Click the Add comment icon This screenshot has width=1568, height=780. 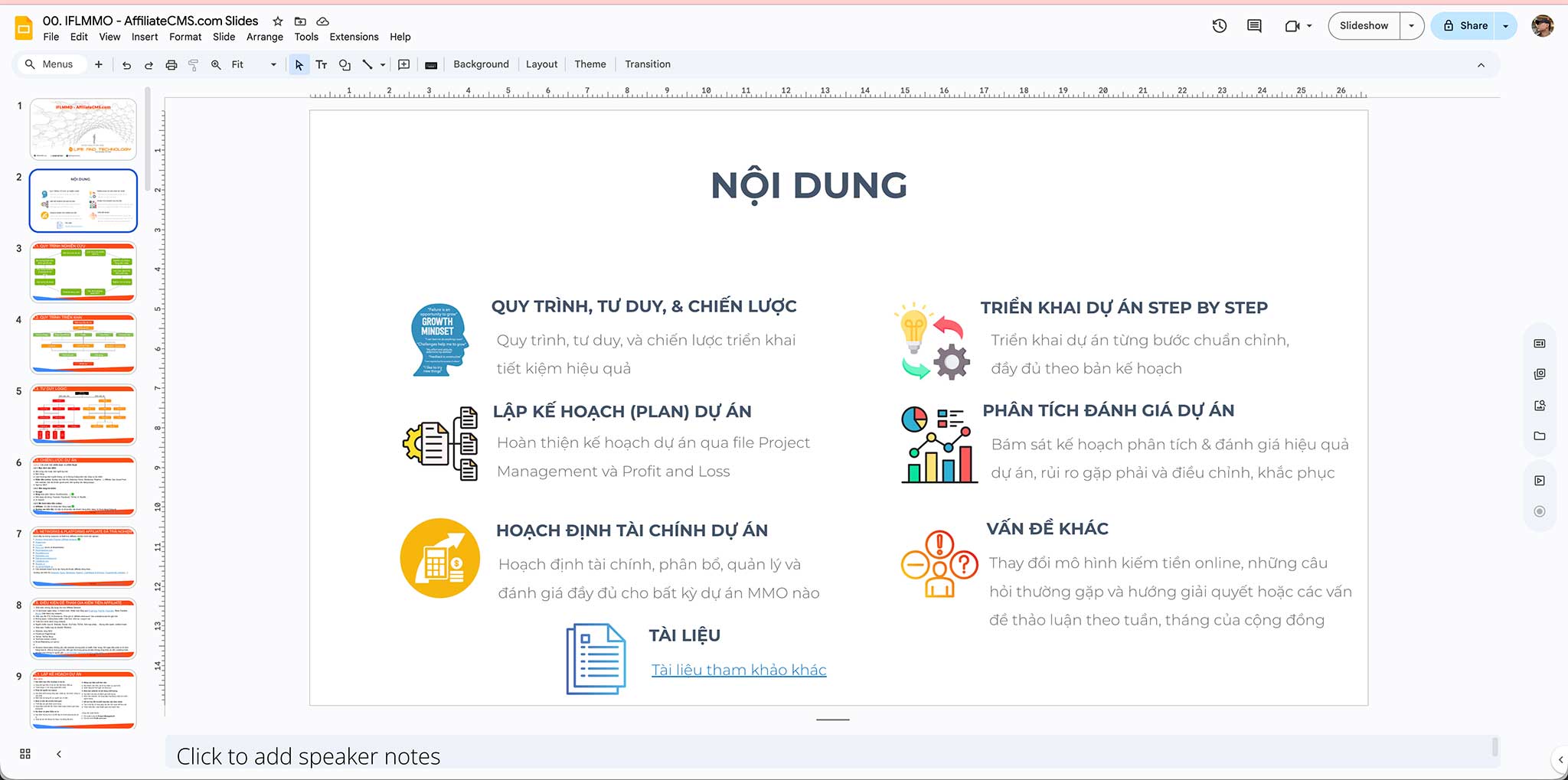point(404,65)
